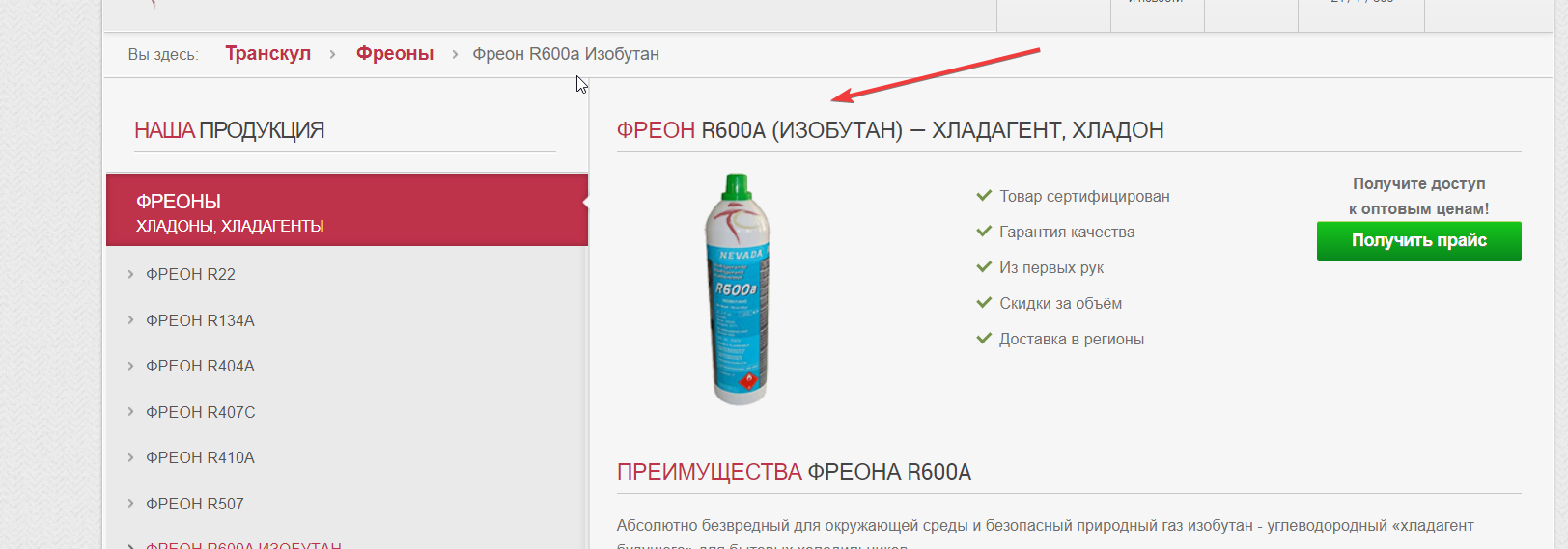Click the chevron beside ФРЕОН R410A
This screenshot has height=549, width=1568.
point(130,457)
